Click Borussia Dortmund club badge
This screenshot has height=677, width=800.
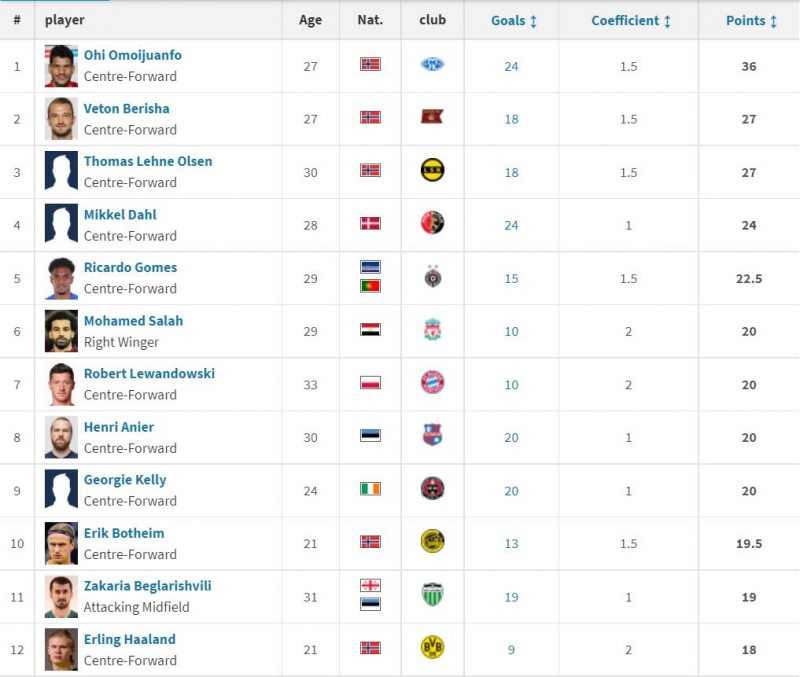[x=432, y=648]
